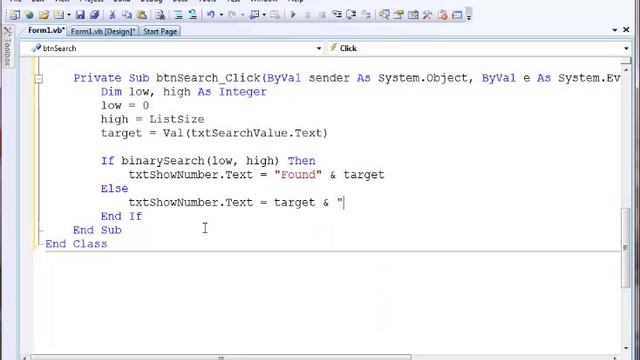640x360 pixels.
Task: Click the Toolbox hammer-wrench toolbar icon
Action: point(427,15)
